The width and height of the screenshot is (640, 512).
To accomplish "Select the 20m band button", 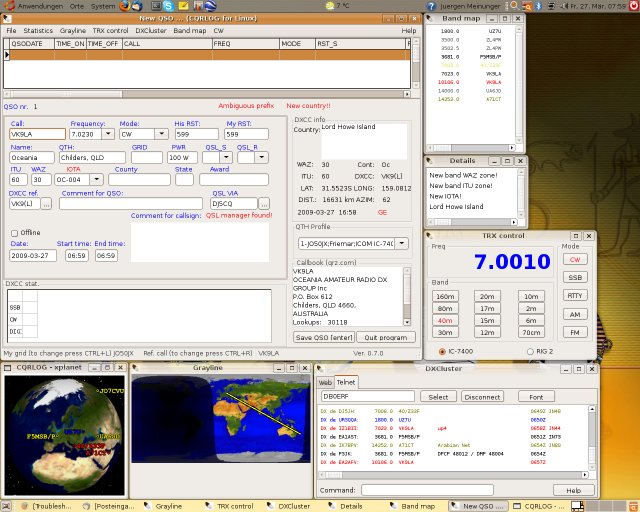I will click(487, 296).
